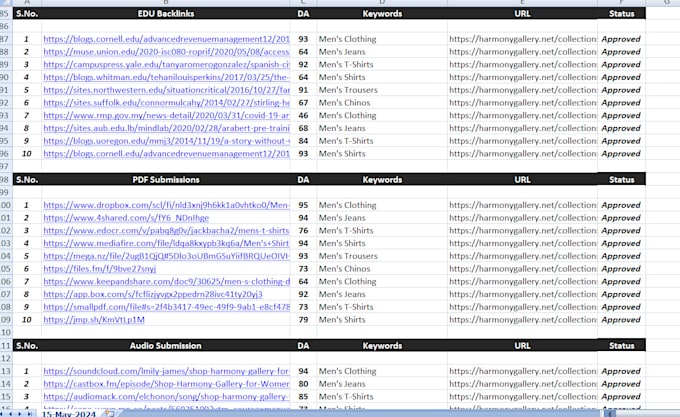
Task: Select the DA value 84 cell
Action: (303, 141)
